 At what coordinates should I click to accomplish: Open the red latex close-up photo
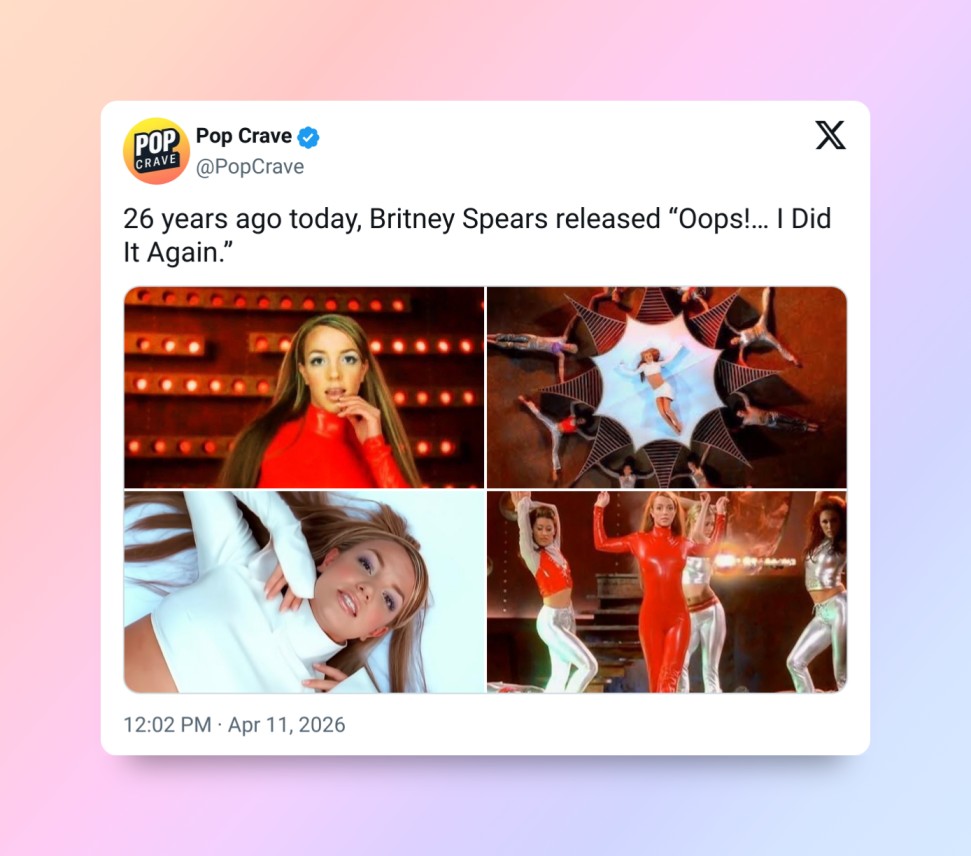[304, 387]
